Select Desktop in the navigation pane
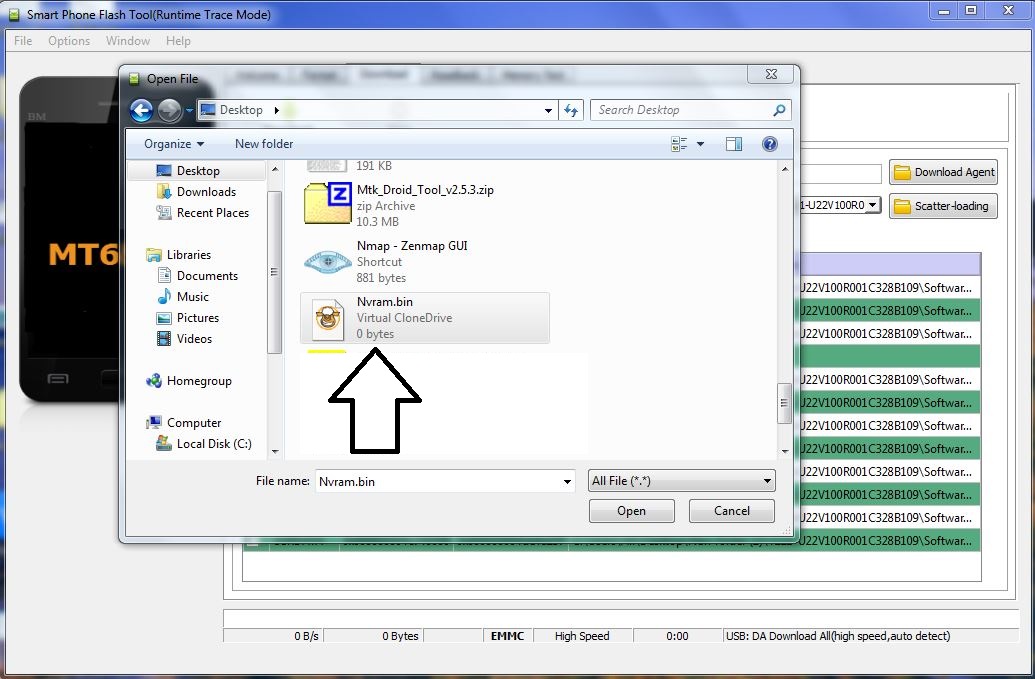The width and height of the screenshot is (1035, 679). (198, 171)
